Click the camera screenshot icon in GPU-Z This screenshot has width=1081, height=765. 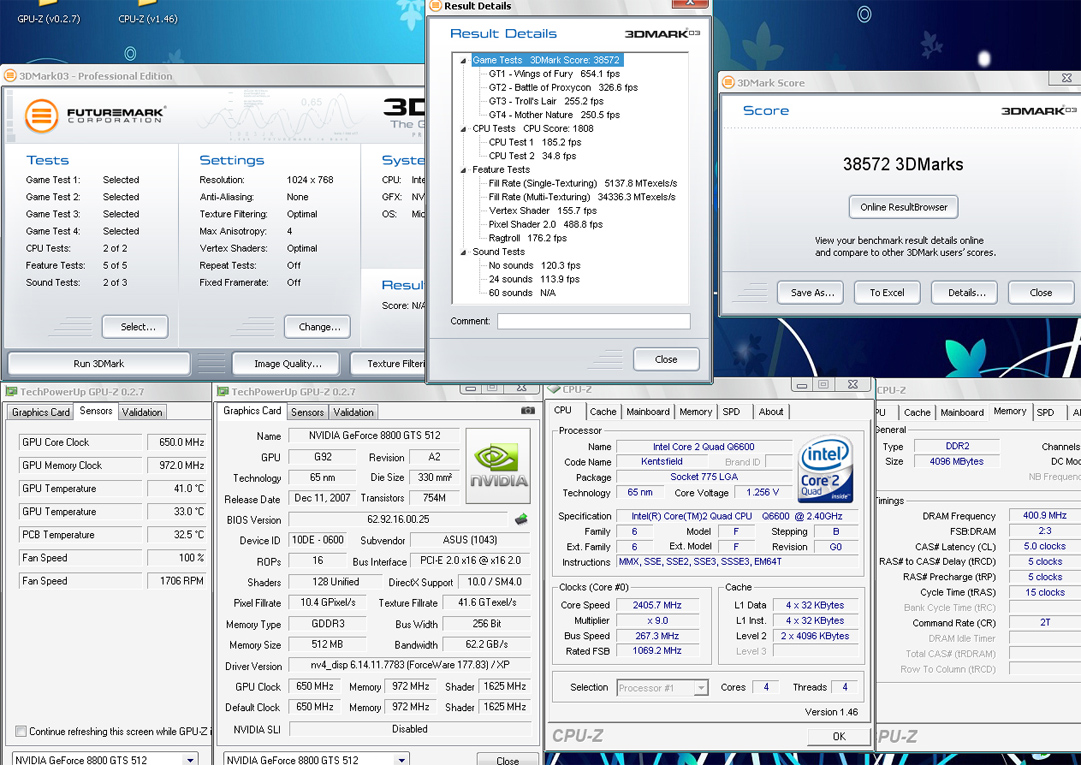point(527,410)
